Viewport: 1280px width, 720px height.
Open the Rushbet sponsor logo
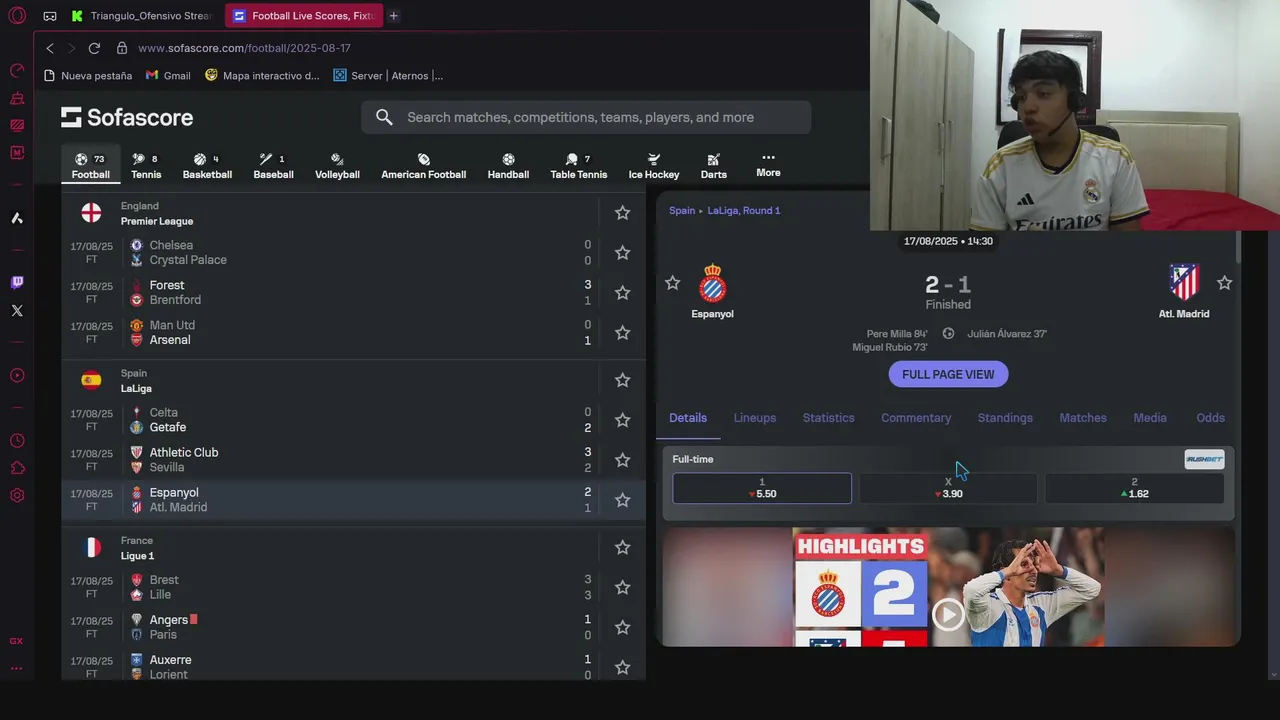click(1204, 459)
